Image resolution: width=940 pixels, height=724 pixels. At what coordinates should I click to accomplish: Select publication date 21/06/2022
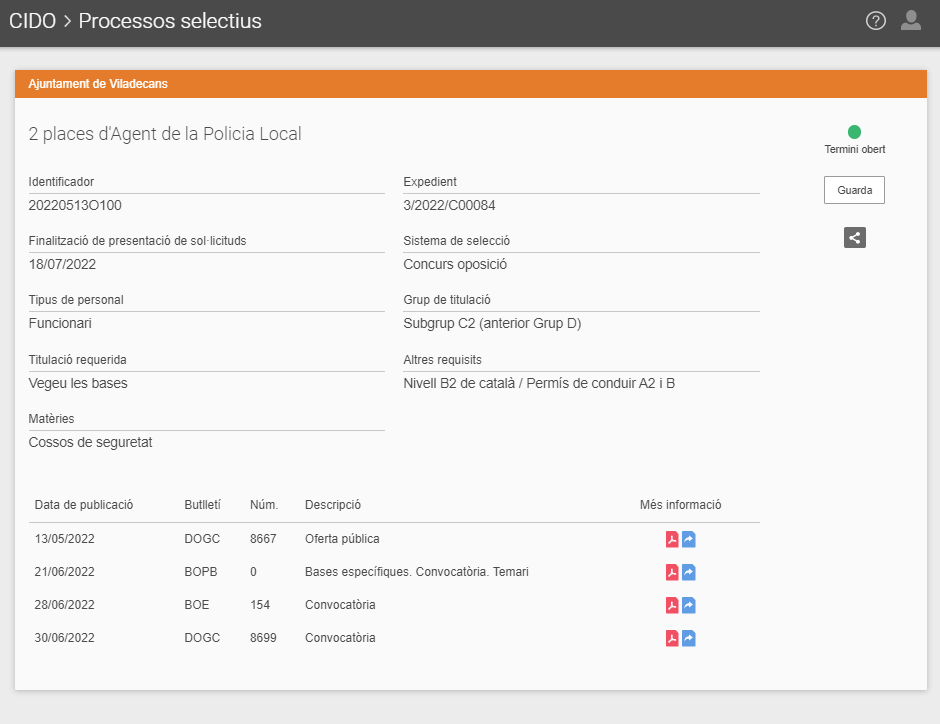65,572
